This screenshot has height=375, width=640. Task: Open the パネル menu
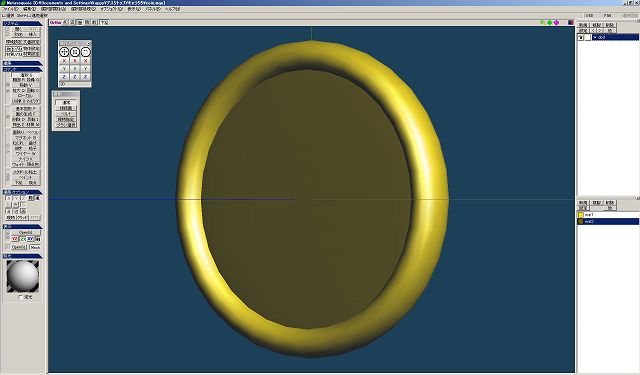153,9
